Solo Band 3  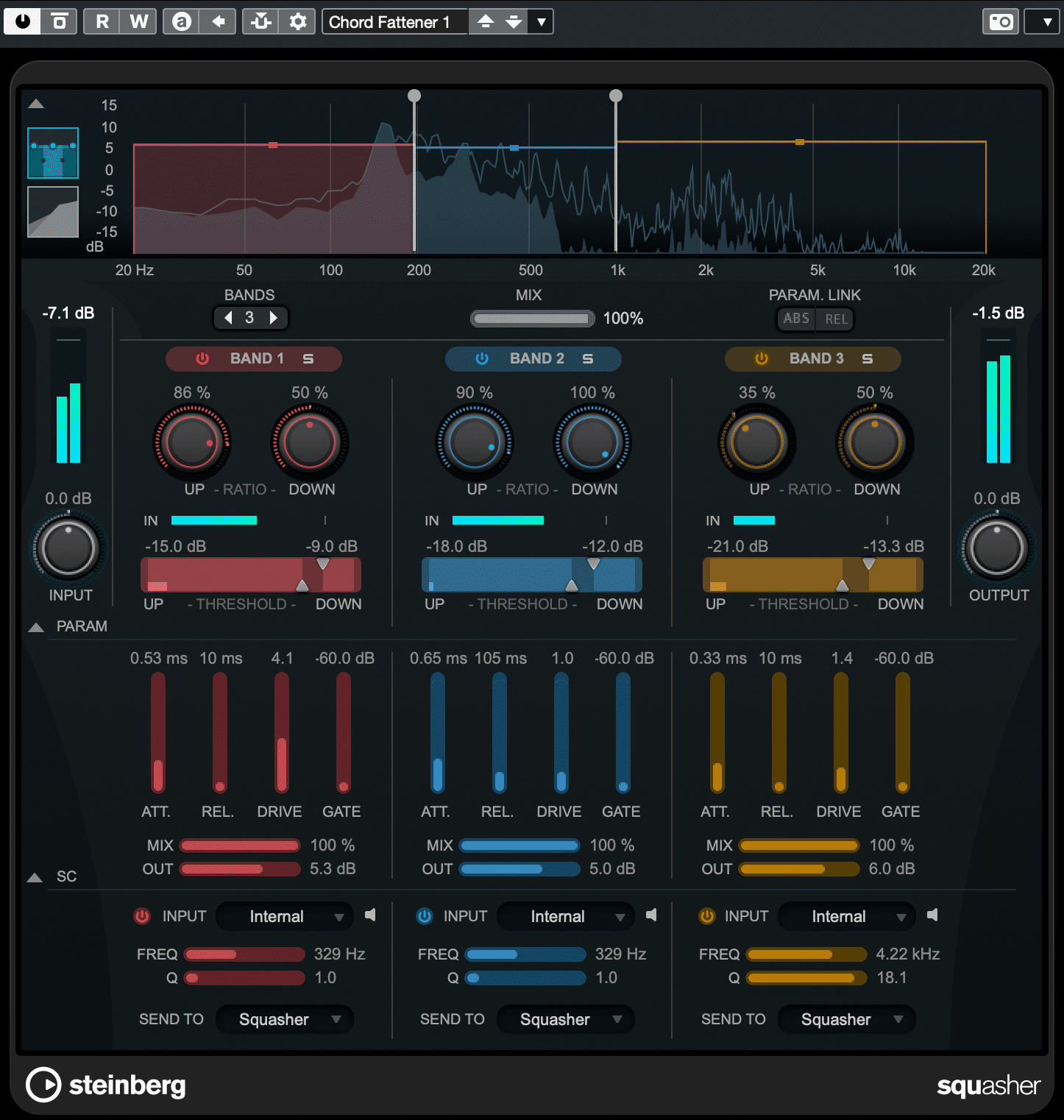click(x=868, y=359)
